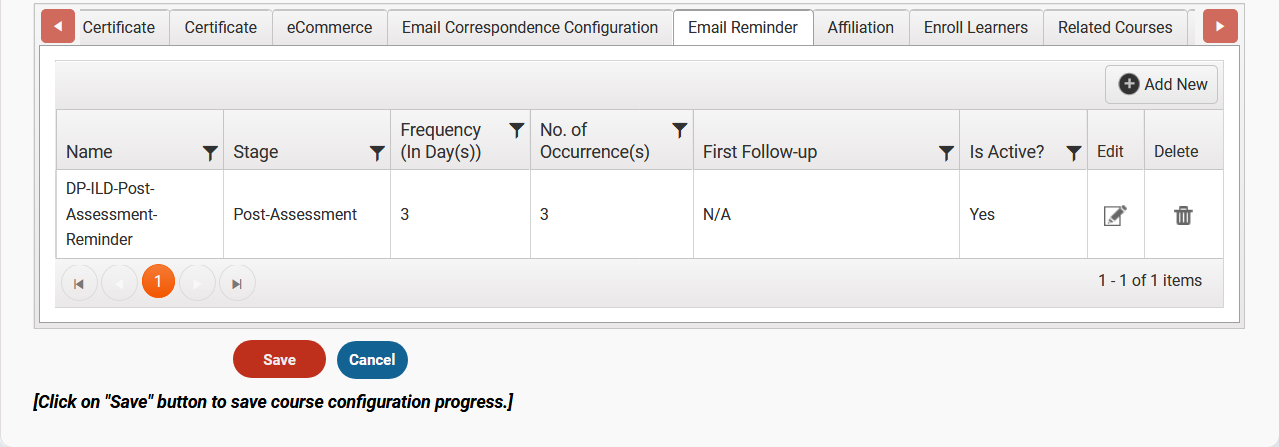Image resolution: width=1279 pixels, height=447 pixels.
Task: Select page 1 in the pager
Action: click(158, 282)
